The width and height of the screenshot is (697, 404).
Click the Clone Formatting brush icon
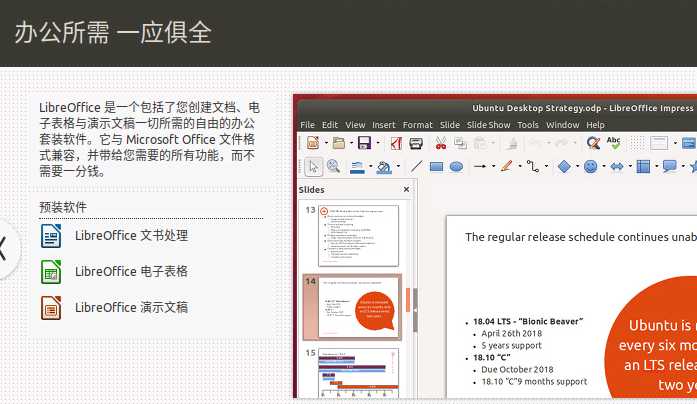pyautogui.click(x=513, y=143)
